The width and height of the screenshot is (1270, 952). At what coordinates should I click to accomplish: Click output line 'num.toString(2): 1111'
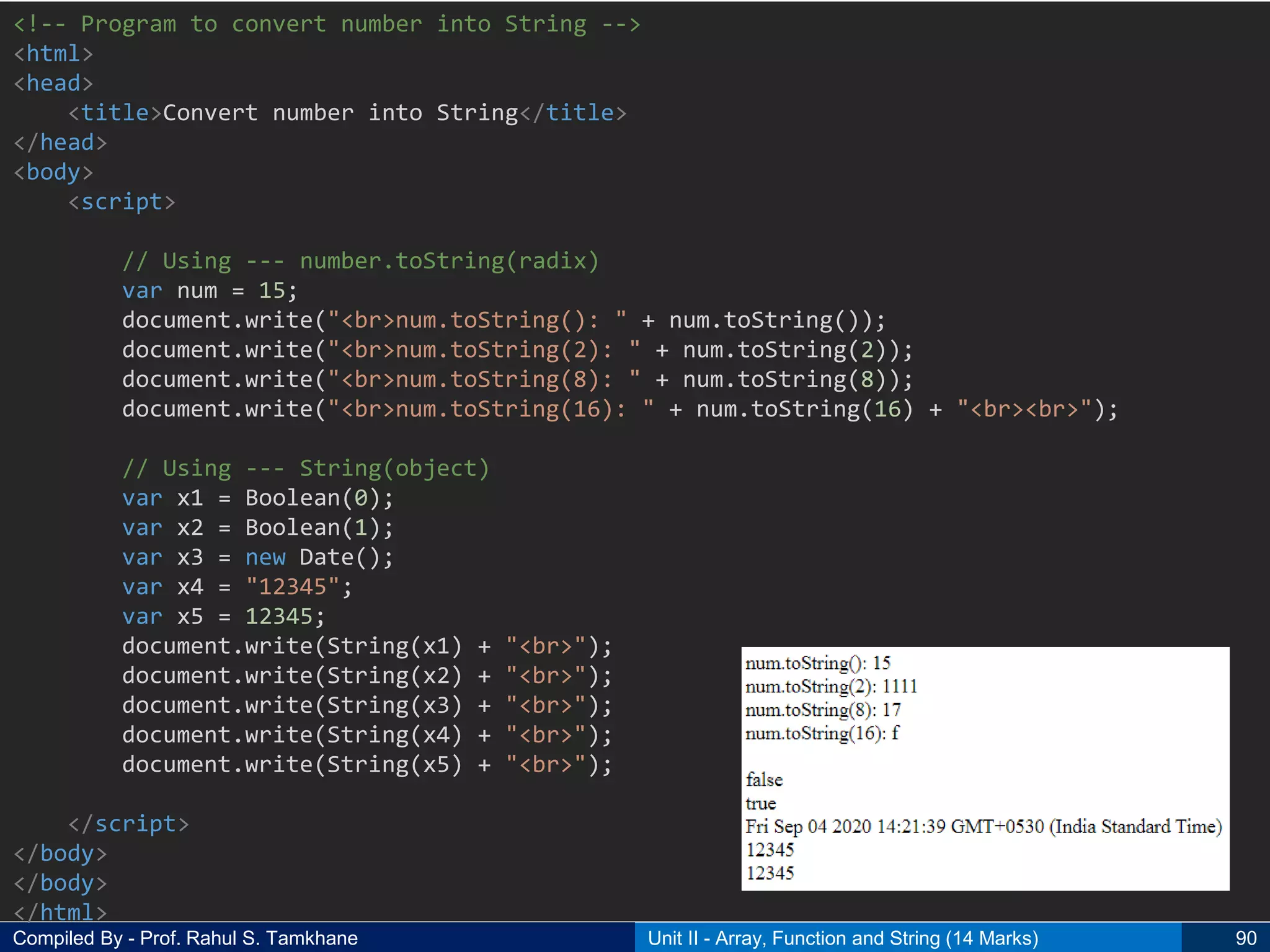pyautogui.click(x=831, y=687)
